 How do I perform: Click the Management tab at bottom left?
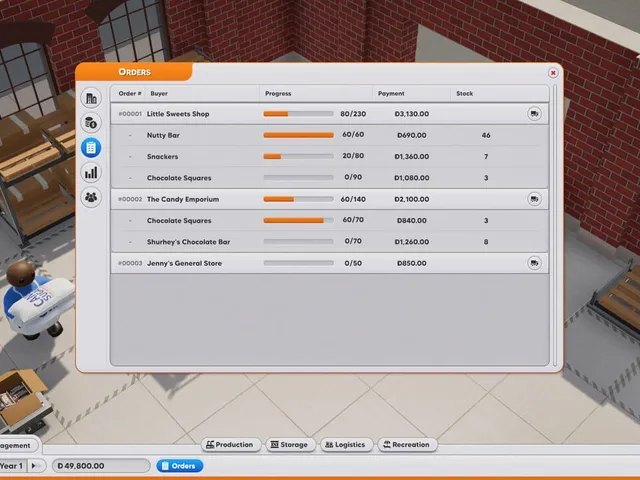(x=19, y=445)
